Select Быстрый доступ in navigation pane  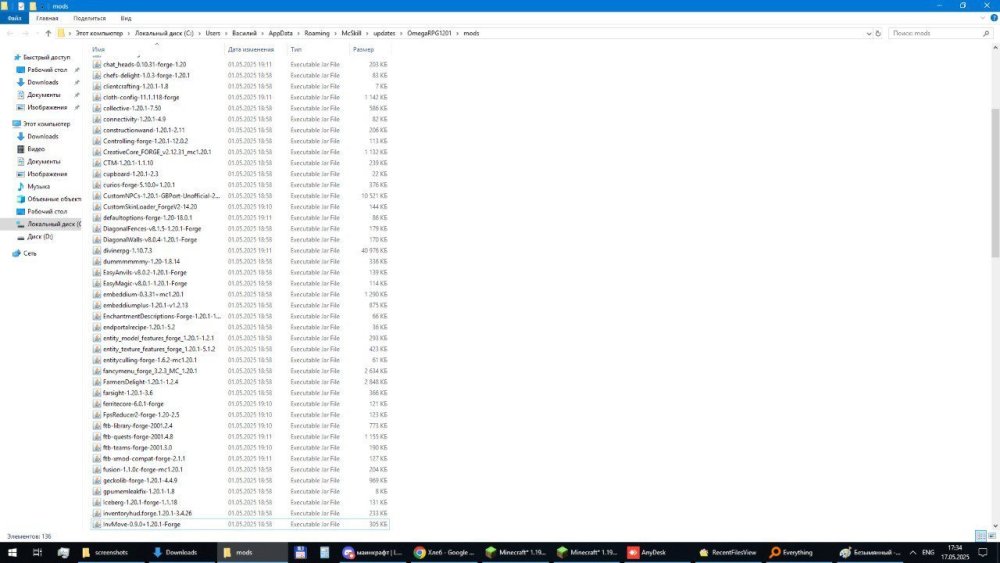click(x=47, y=57)
